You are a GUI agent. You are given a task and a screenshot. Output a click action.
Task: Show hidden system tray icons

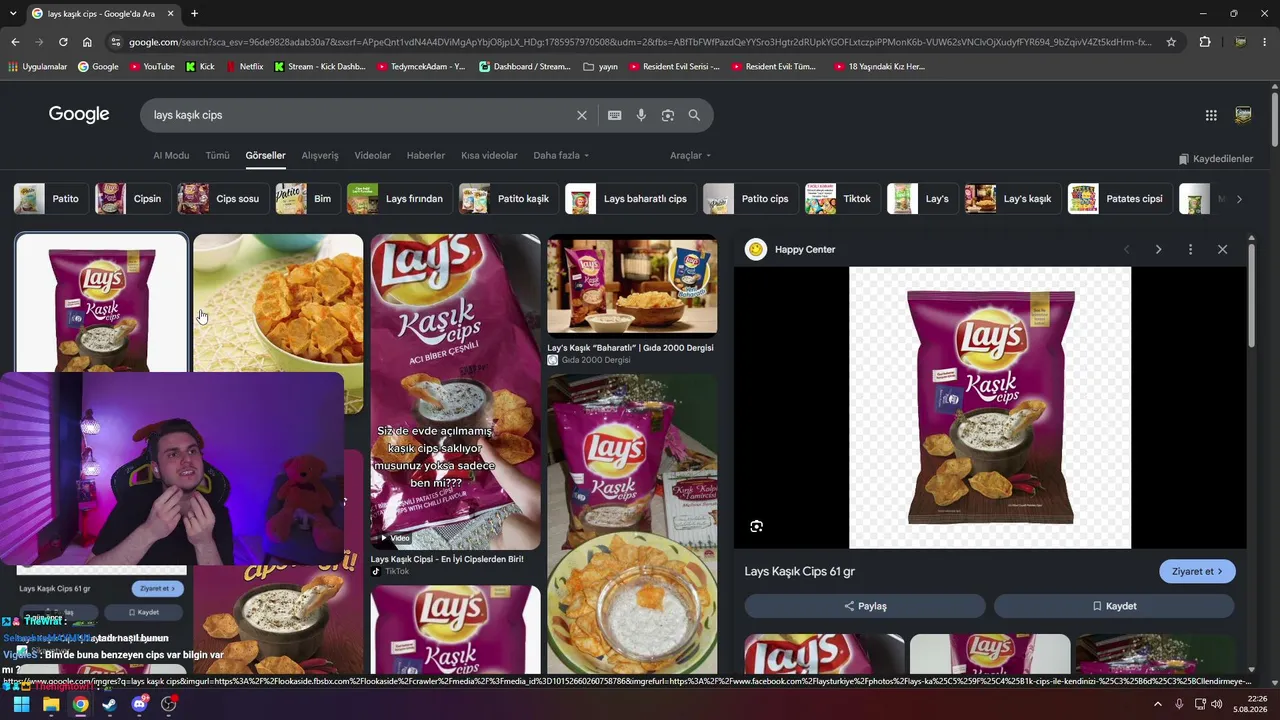coord(1158,704)
